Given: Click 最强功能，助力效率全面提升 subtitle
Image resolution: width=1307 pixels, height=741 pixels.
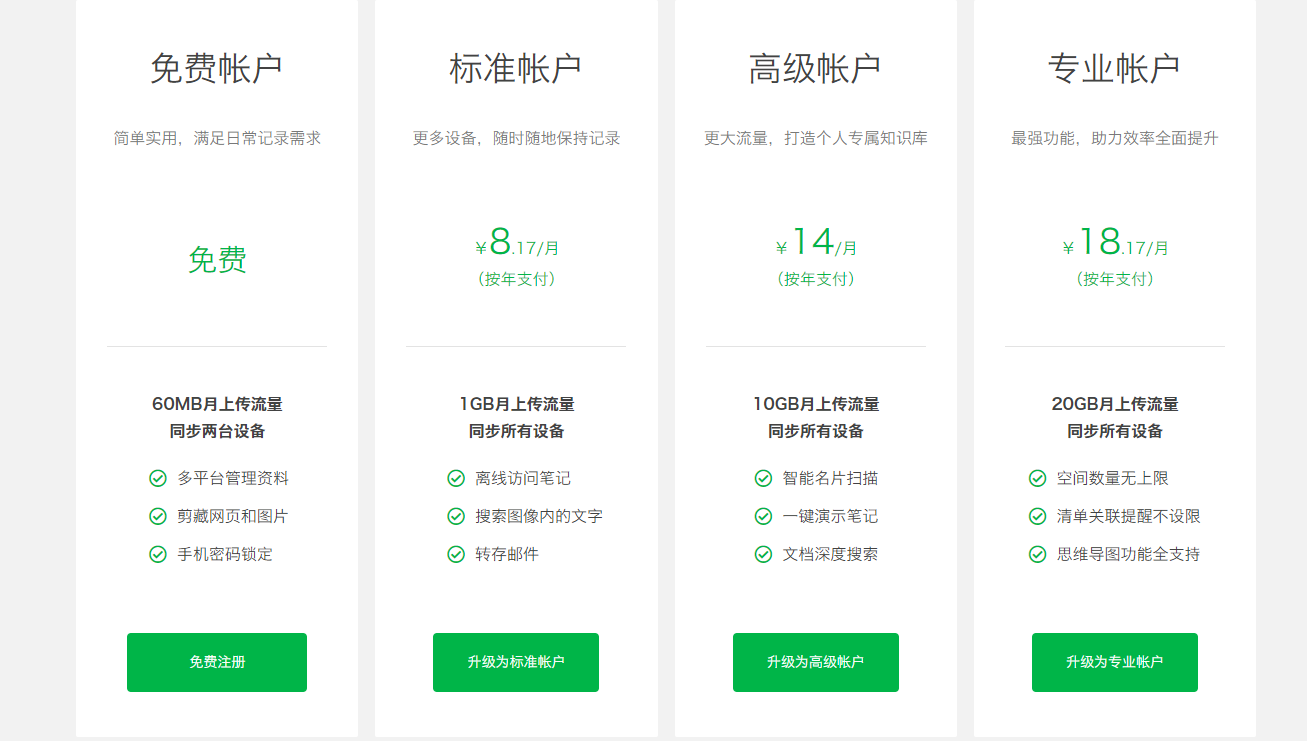Looking at the screenshot, I should [x=1115, y=138].
